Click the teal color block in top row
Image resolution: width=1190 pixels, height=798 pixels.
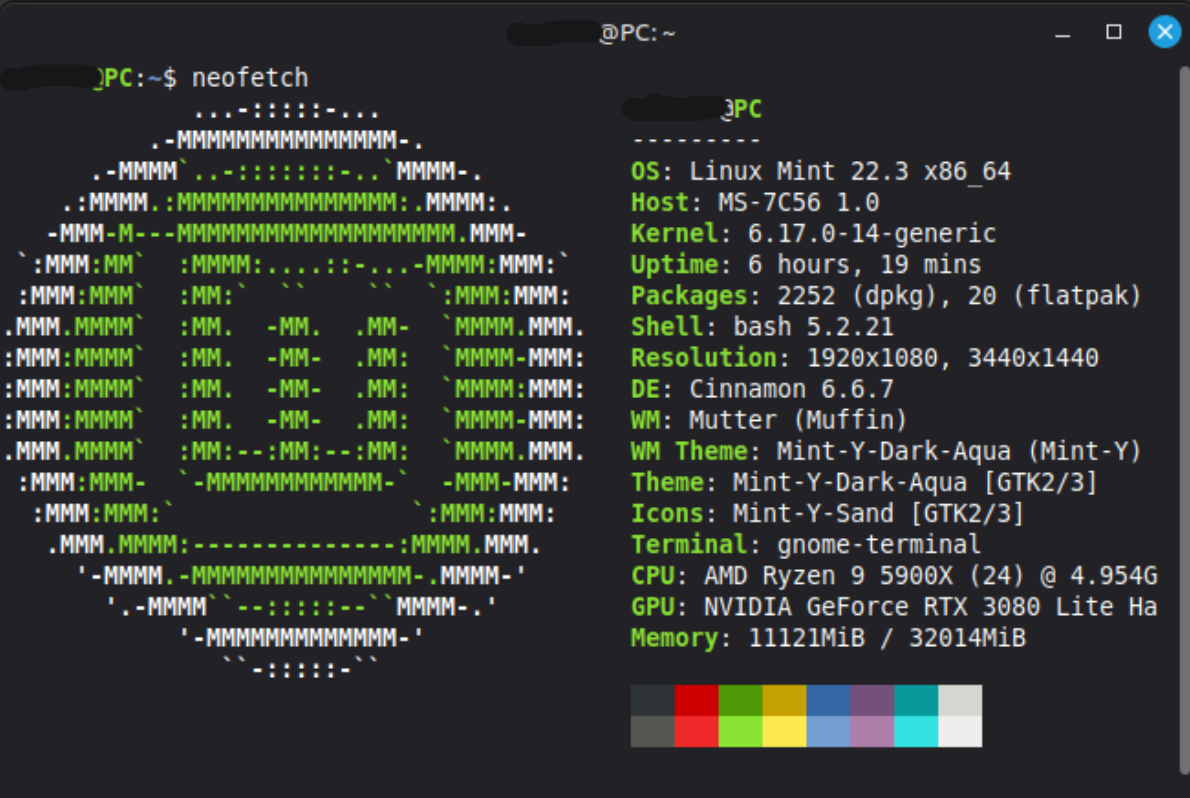pyautogui.click(x=917, y=701)
